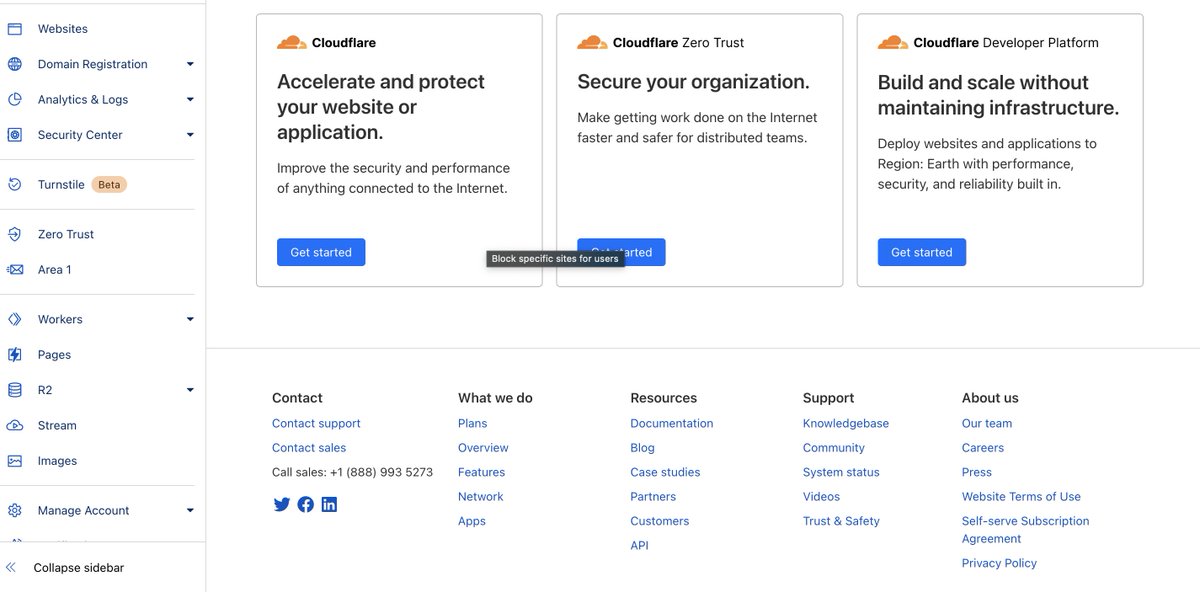
Task: Open the Customers link
Action: click(x=660, y=521)
